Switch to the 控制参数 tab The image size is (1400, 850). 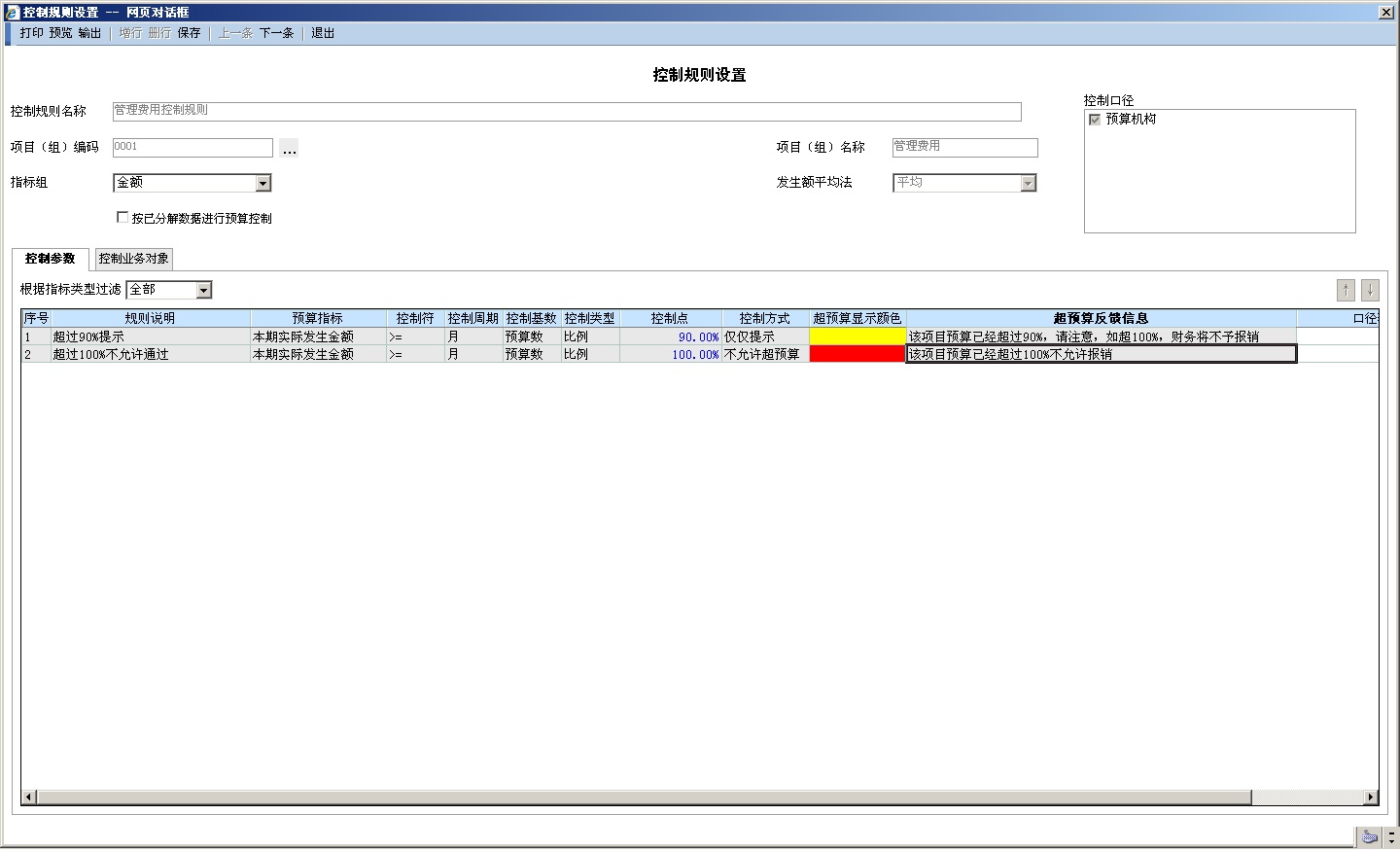tap(51, 259)
